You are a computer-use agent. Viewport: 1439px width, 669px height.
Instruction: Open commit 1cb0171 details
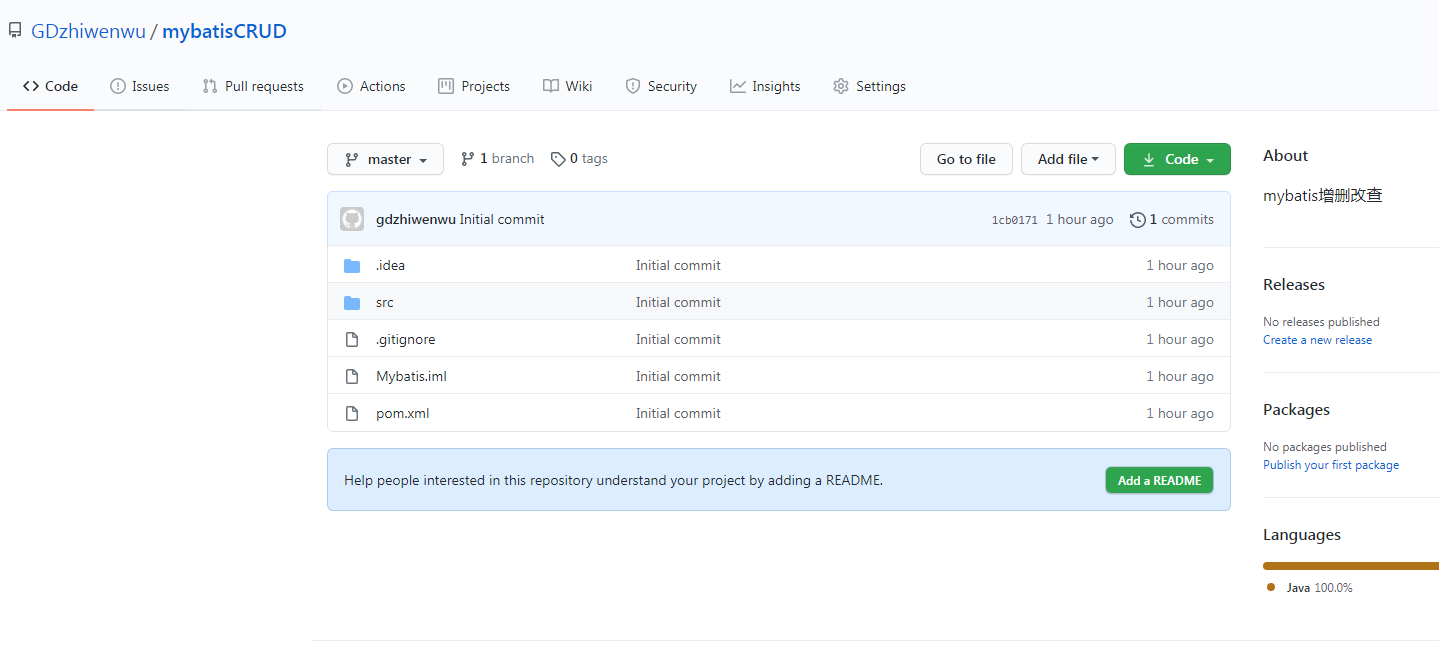click(x=1014, y=219)
